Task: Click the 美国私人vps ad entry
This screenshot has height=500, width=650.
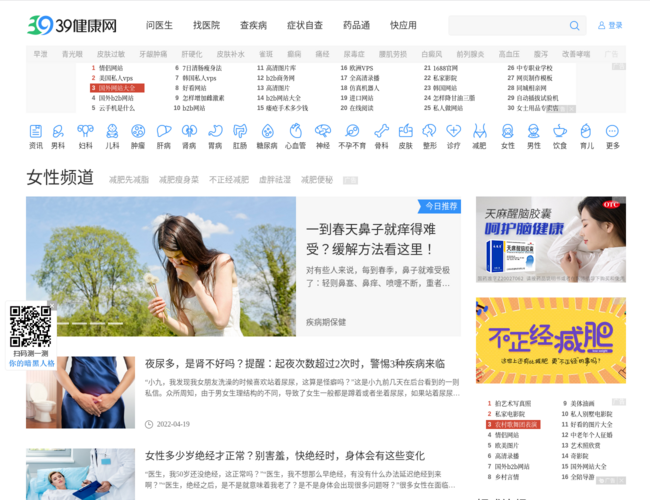Action: tap(116, 78)
